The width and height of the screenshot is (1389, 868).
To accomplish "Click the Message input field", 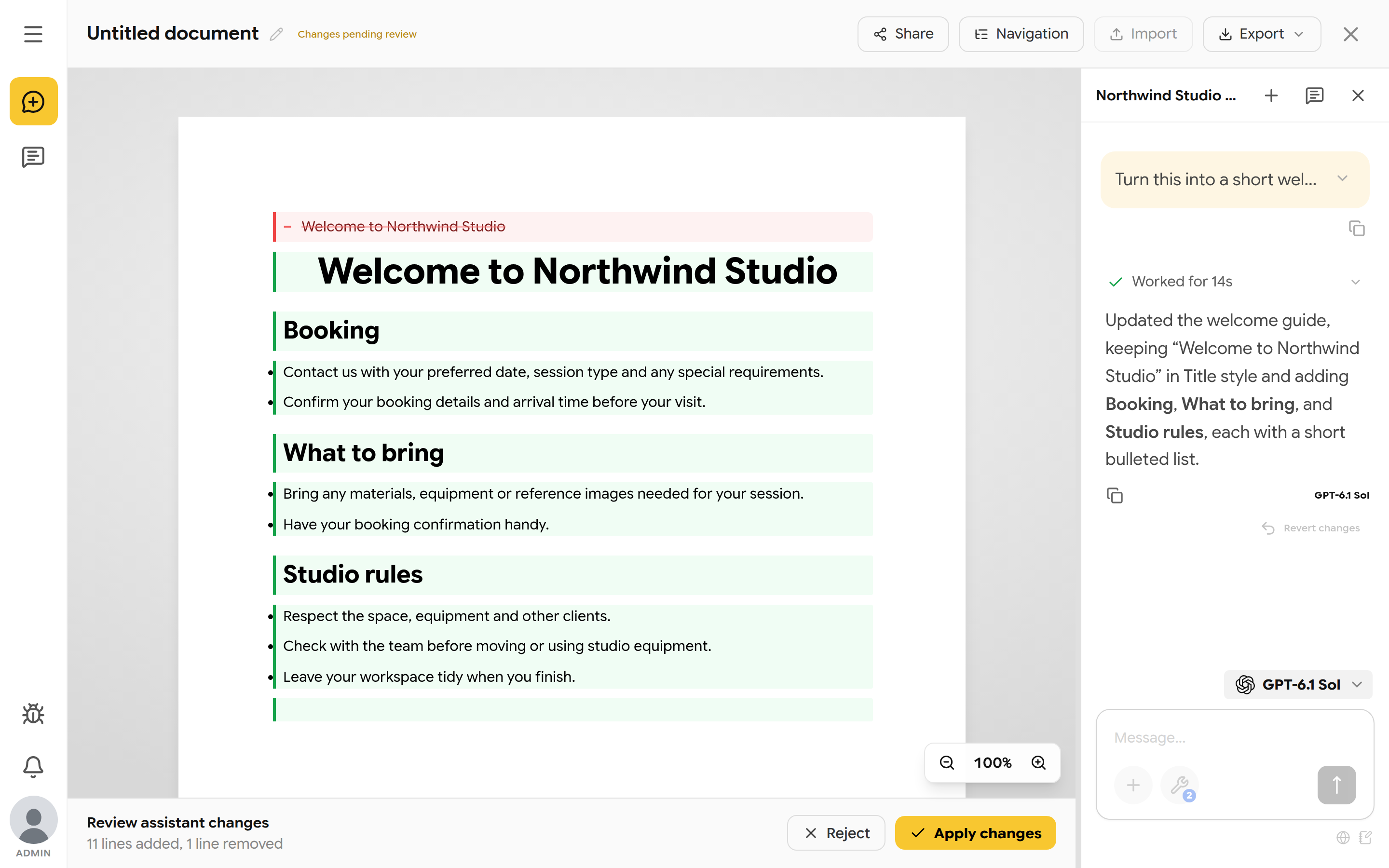I will 1234,738.
